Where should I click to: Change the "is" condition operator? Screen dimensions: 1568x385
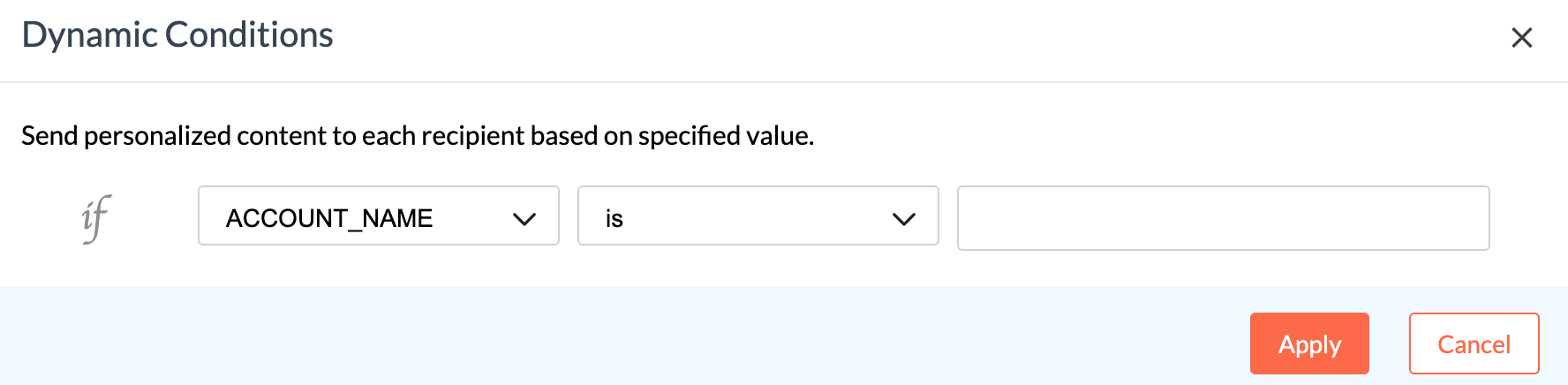pyautogui.click(x=758, y=215)
